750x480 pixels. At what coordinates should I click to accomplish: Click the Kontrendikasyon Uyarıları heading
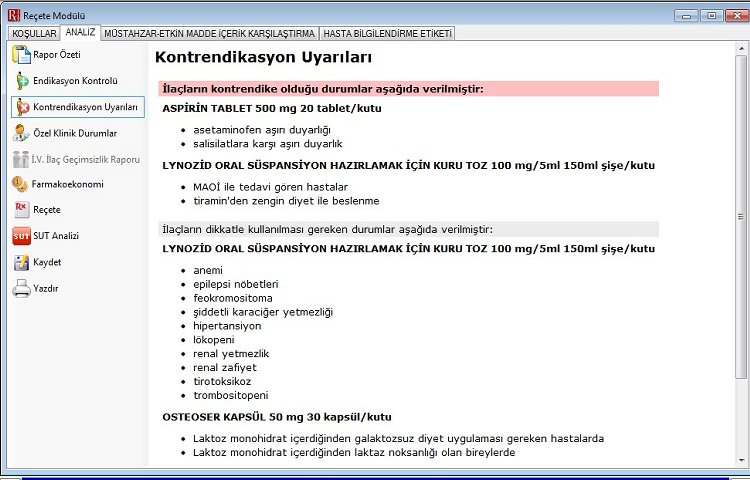[263, 57]
